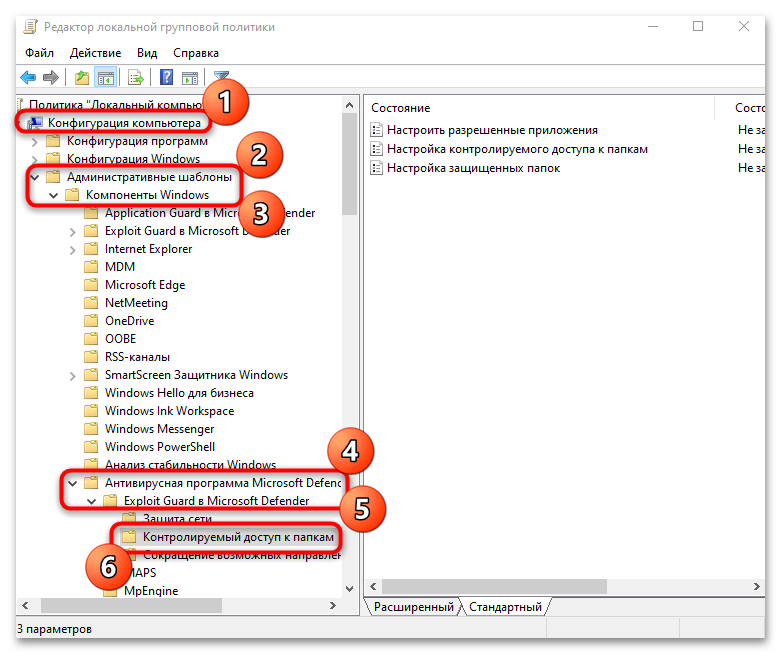
Task: Expand the Exploit Guard в Microsoft Defender node under Компоненты Windows
Action: [73, 232]
